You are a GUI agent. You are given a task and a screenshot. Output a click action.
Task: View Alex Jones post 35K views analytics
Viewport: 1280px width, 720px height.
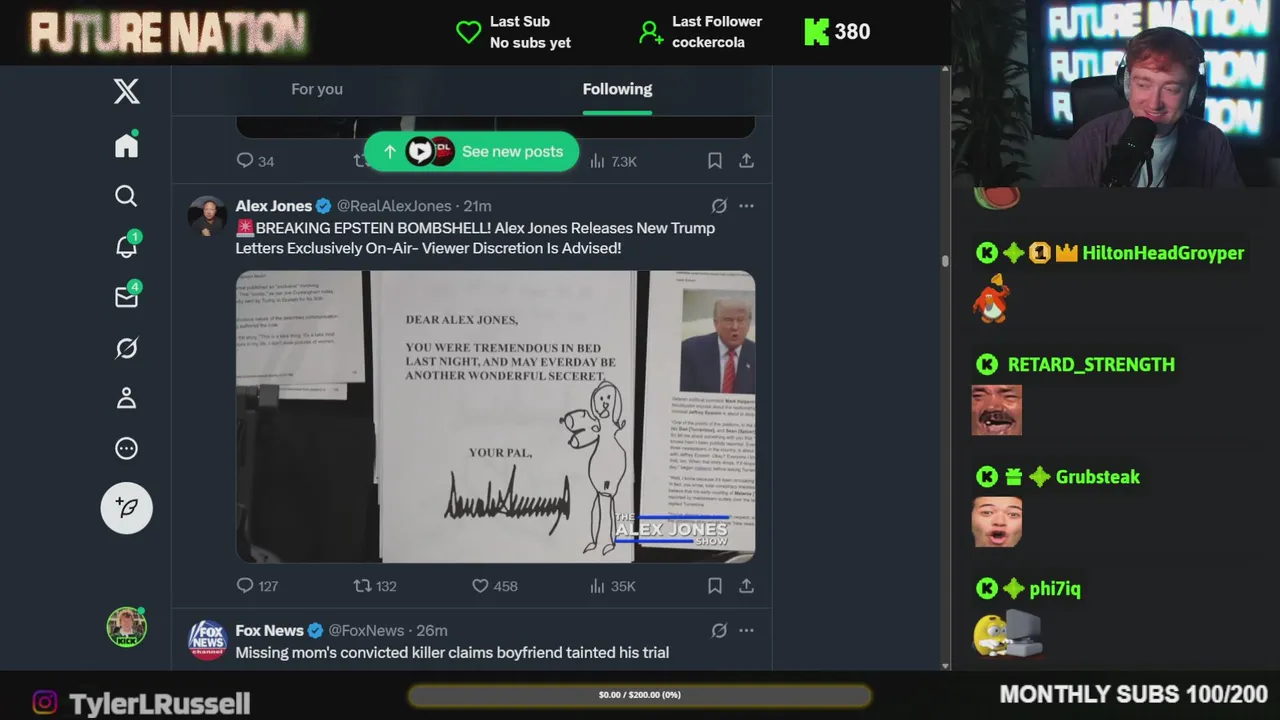tap(613, 586)
